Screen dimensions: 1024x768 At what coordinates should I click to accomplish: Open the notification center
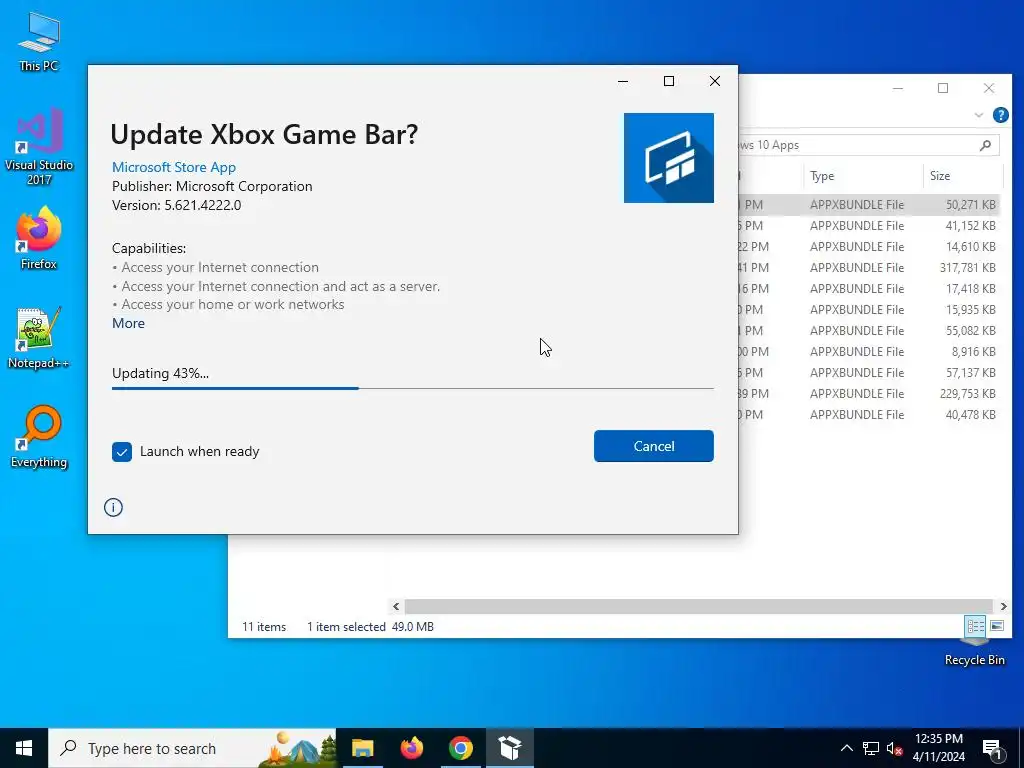click(x=992, y=748)
